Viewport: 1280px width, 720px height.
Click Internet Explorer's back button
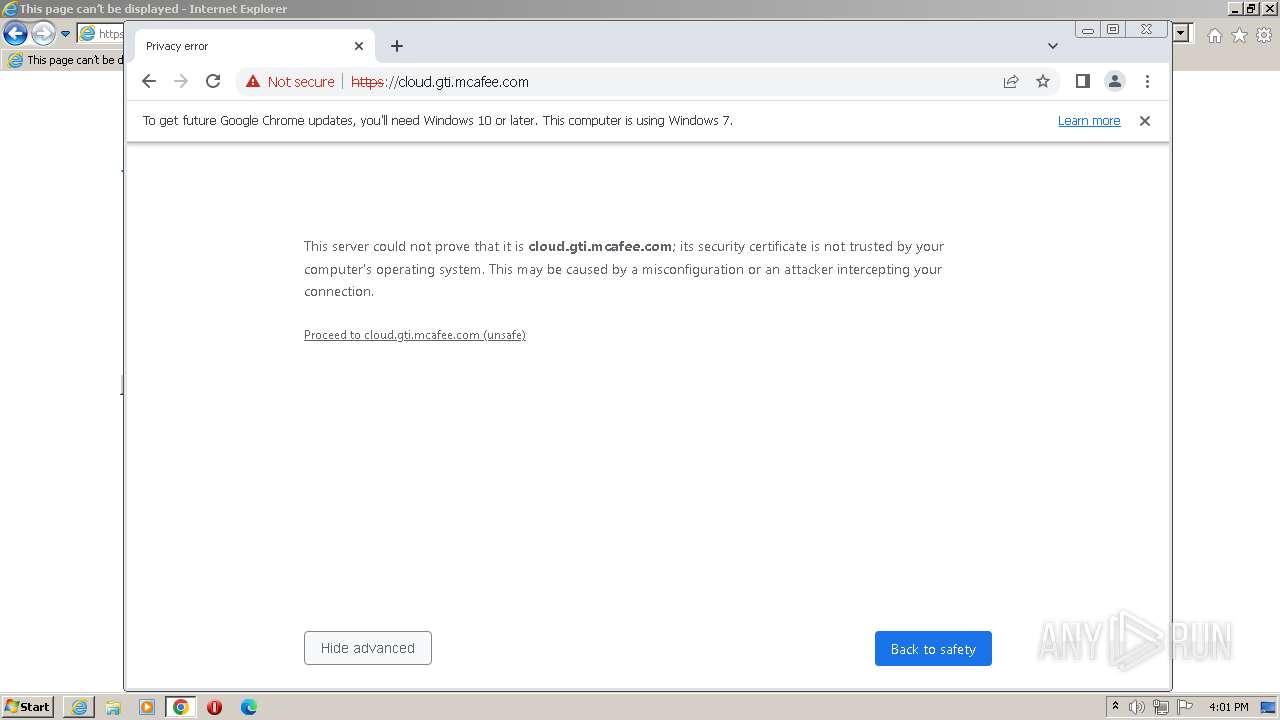[15, 33]
